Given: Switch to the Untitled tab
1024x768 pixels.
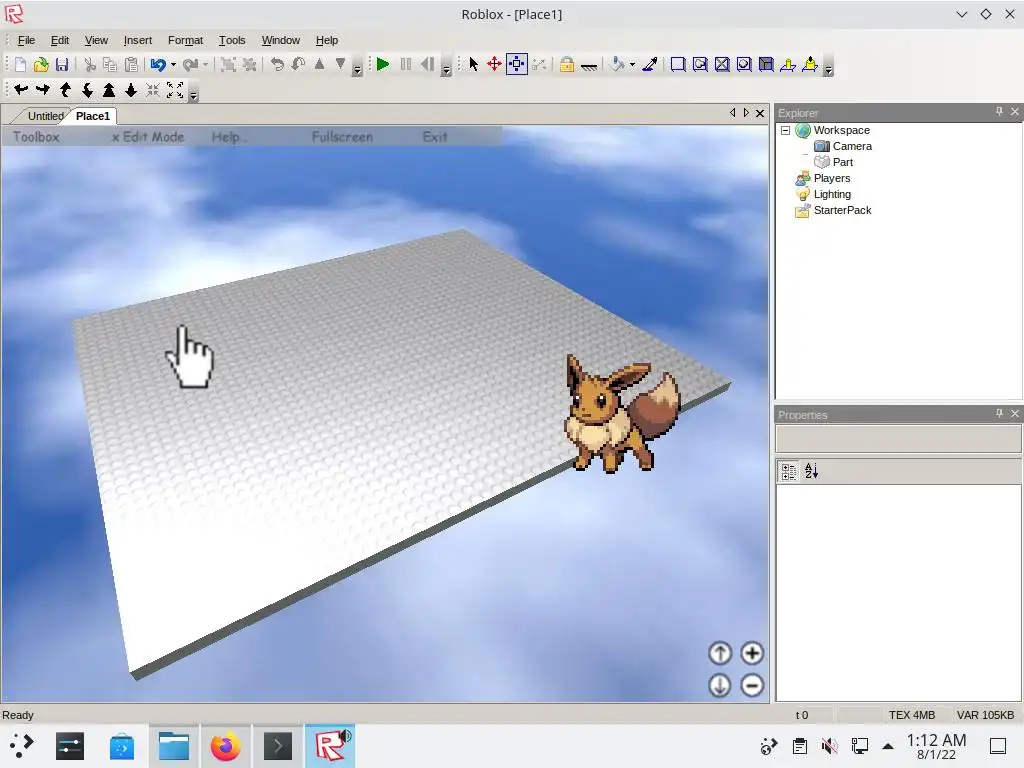Looking at the screenshot, I should (45, 116).
